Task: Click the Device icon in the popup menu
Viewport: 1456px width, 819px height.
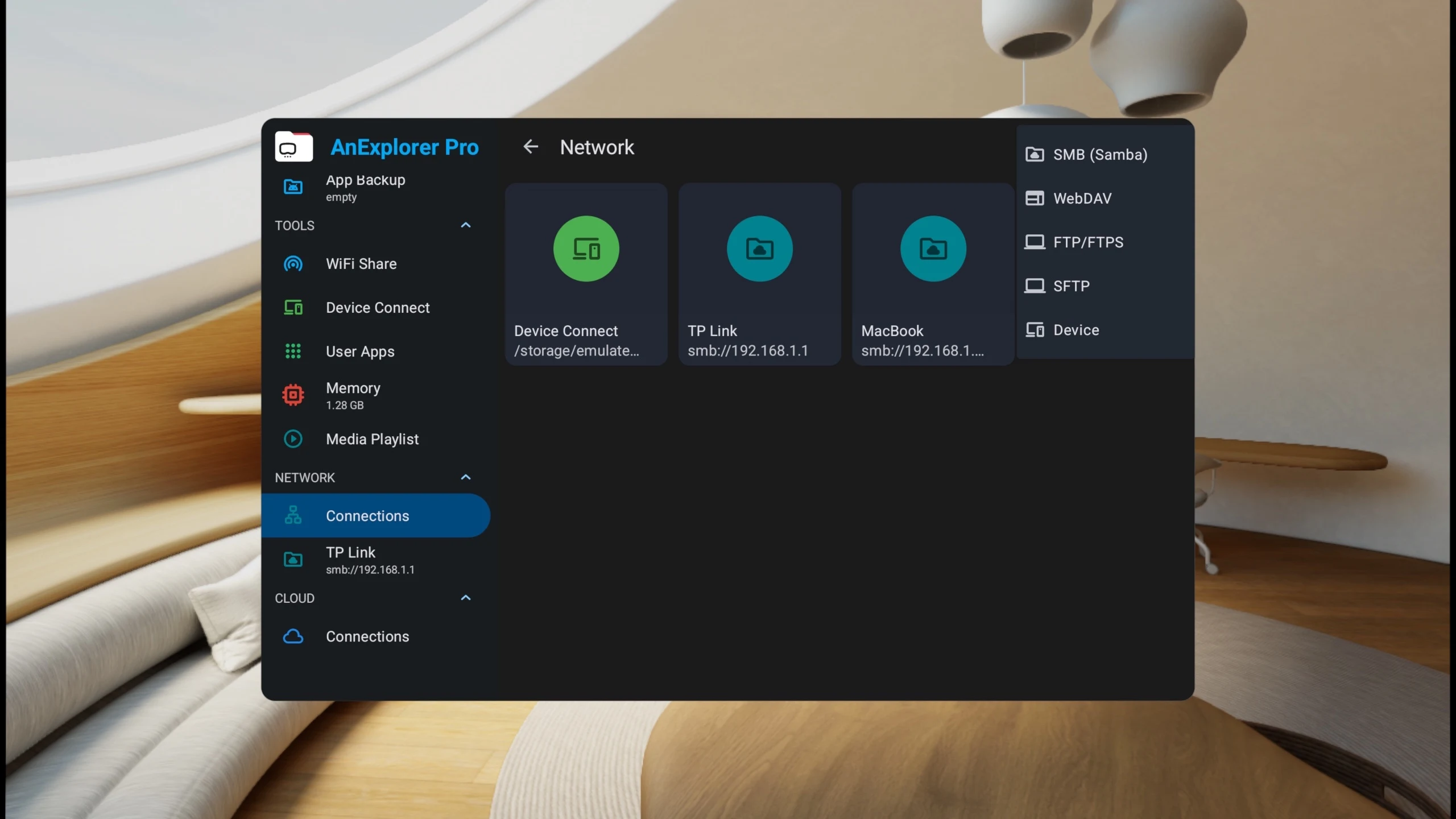Action: (1035, 330)
